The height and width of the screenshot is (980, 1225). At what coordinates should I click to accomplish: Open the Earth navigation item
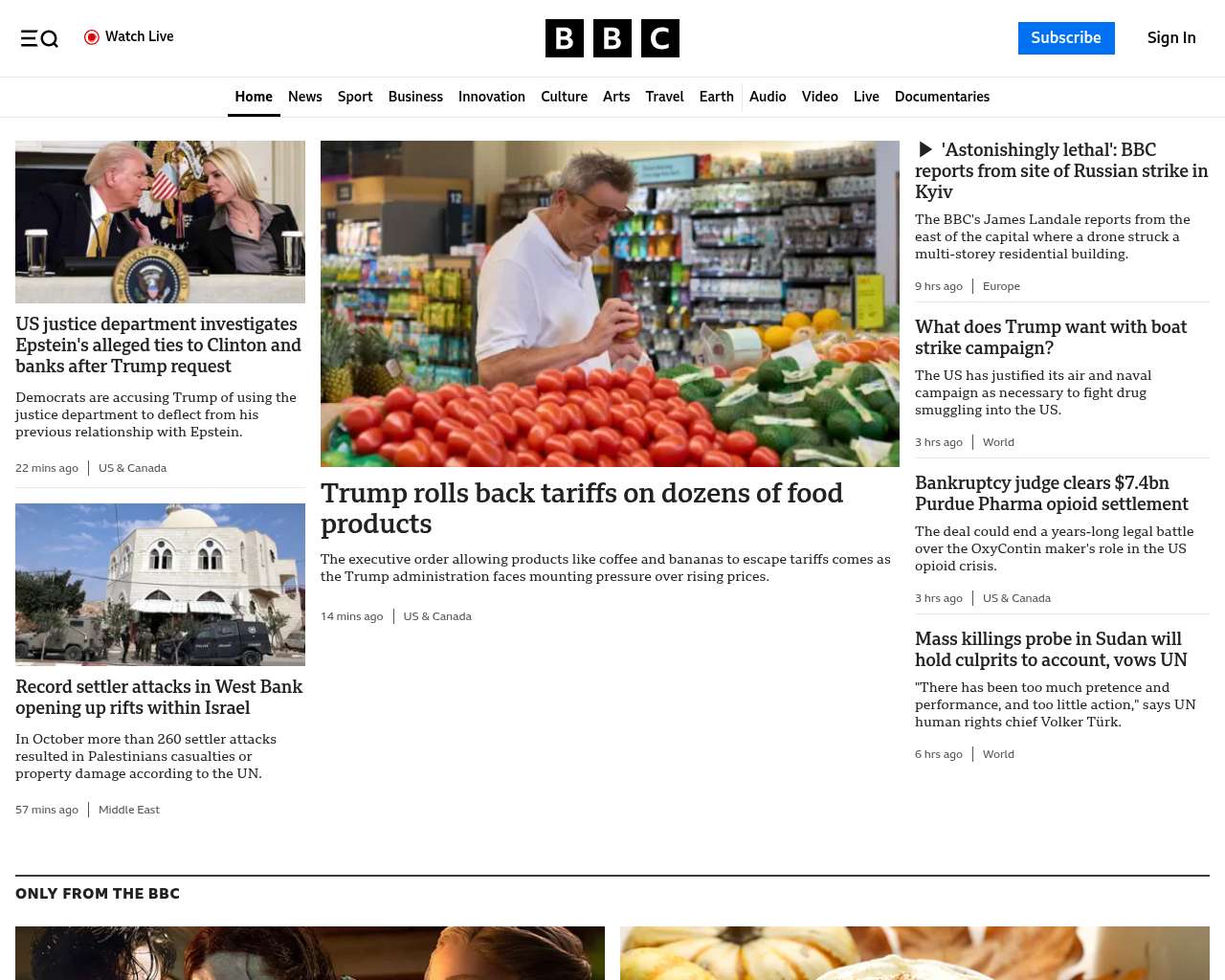[x=716, y=97]
